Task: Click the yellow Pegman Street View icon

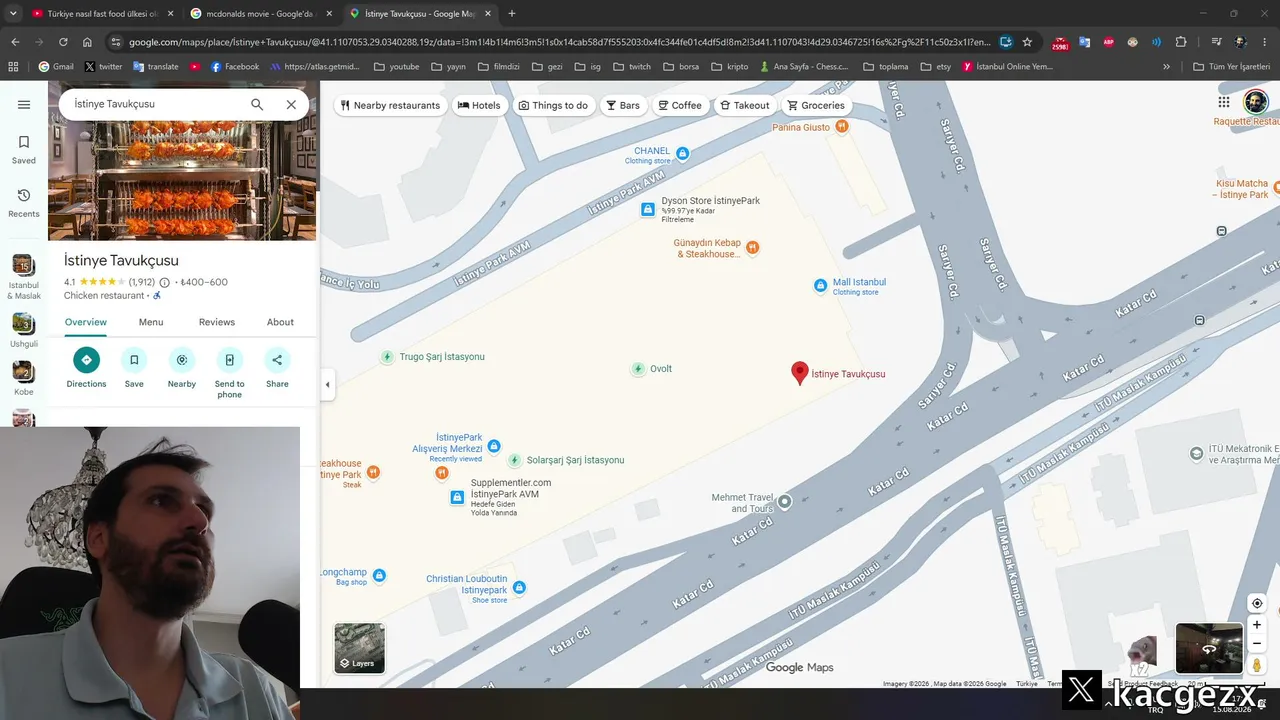Action: tap(1257, 665)
